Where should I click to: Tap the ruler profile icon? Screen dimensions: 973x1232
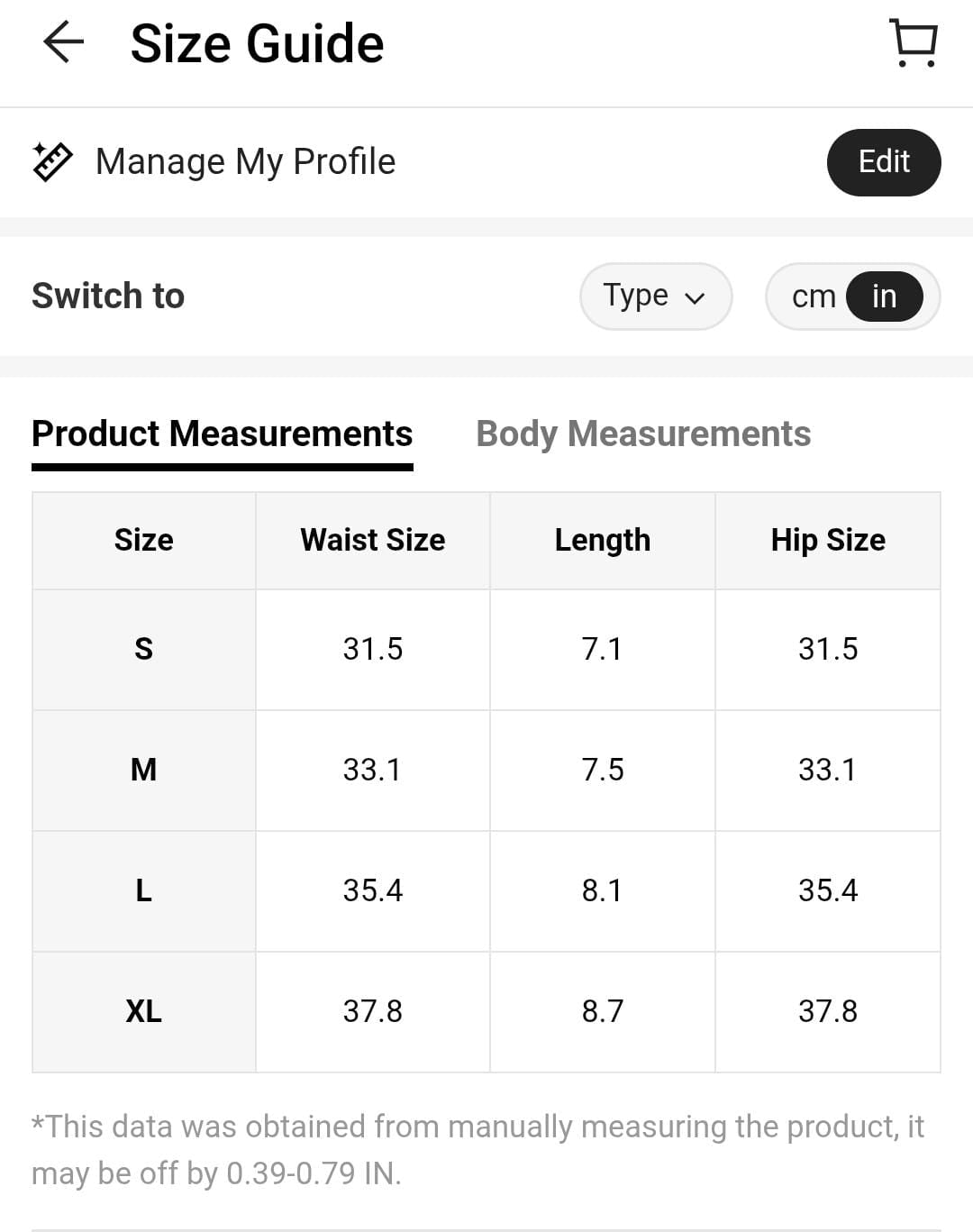click(52, 162)
